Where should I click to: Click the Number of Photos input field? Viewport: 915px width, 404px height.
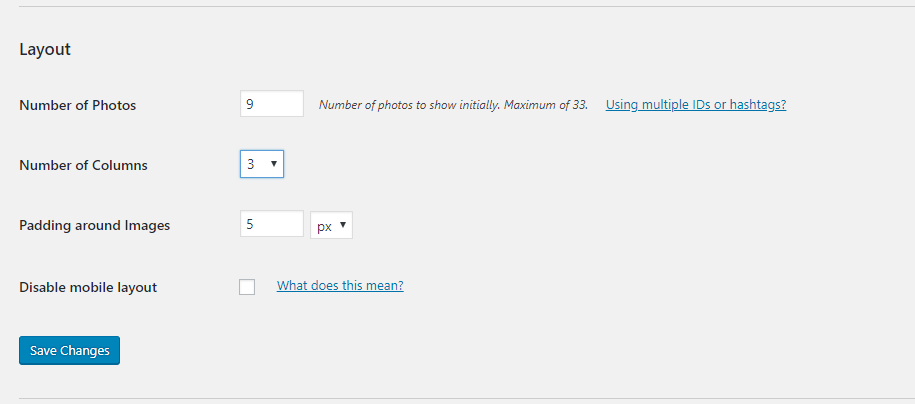[271, 104]
